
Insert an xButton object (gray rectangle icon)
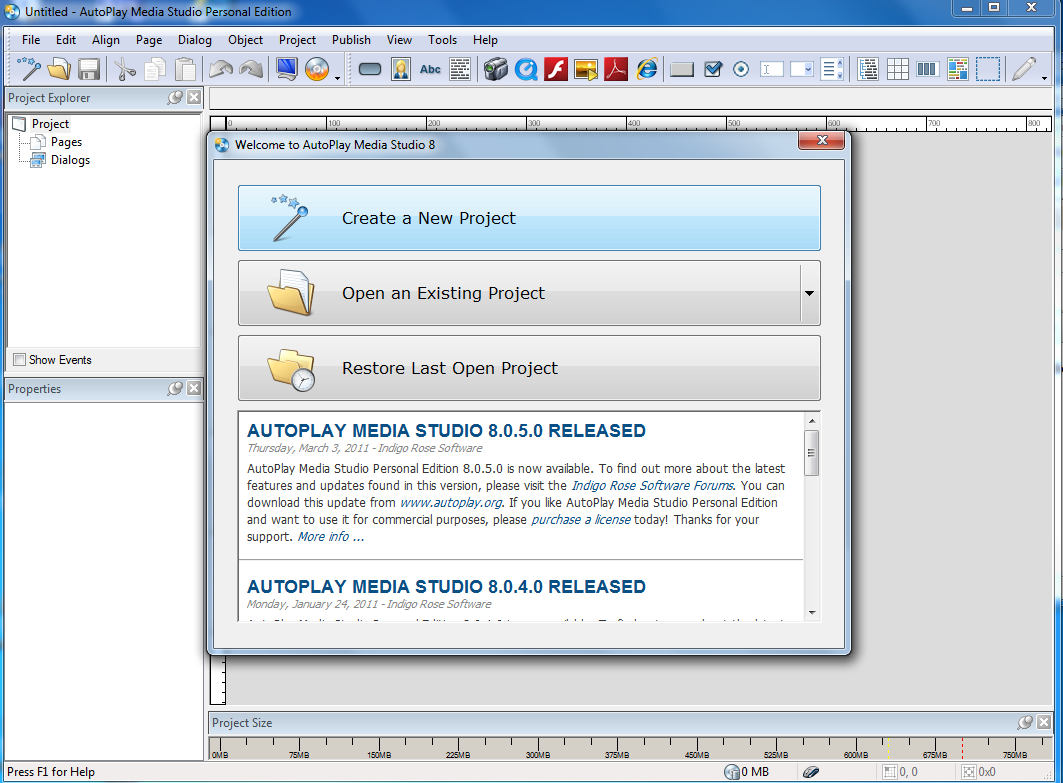click(682, 69)
